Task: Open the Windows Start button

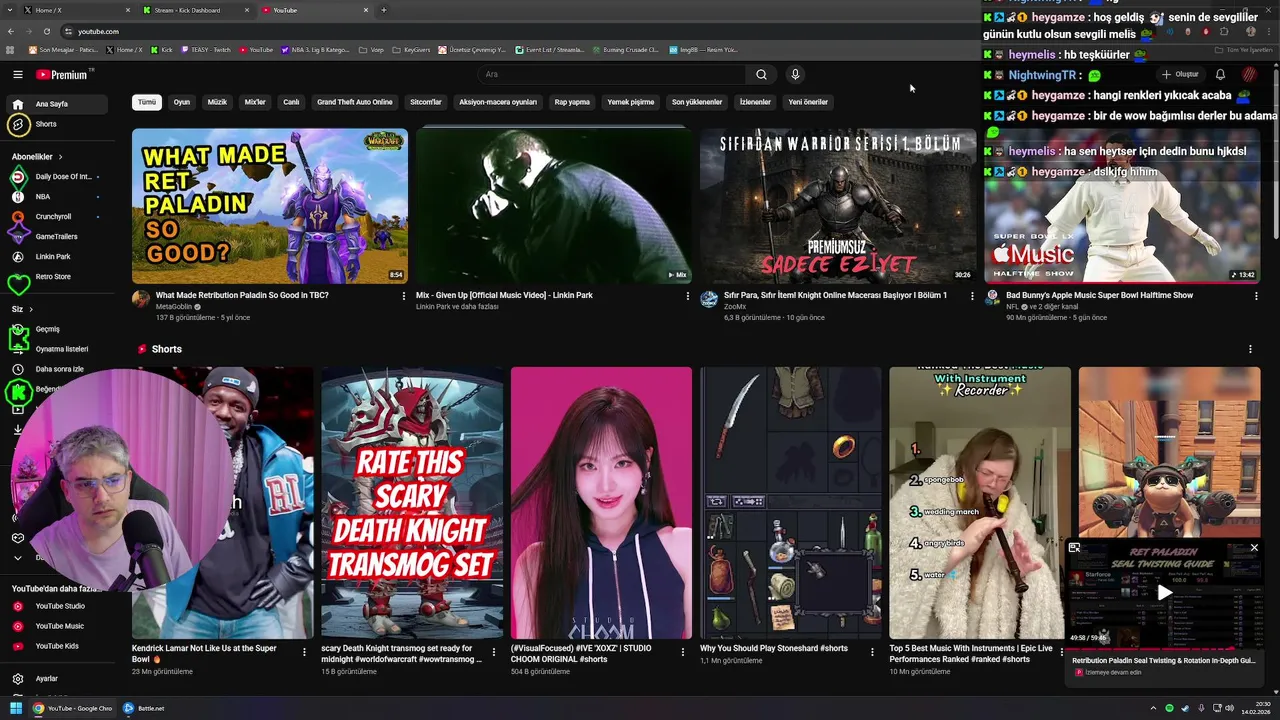Action: [x=16, y=708]
